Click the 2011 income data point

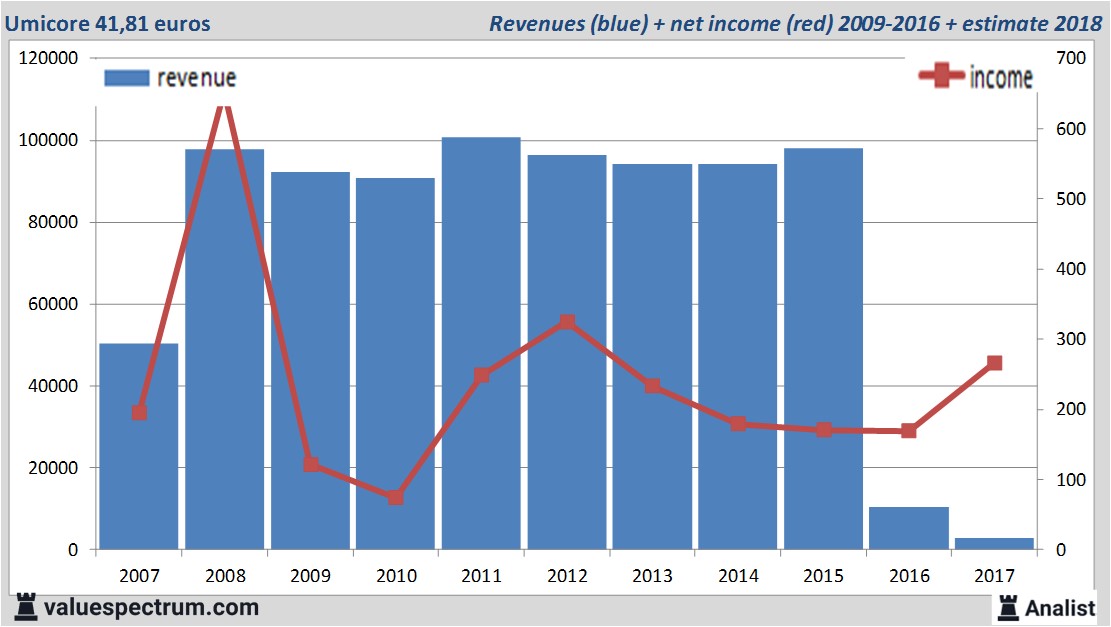coord(482,375)
